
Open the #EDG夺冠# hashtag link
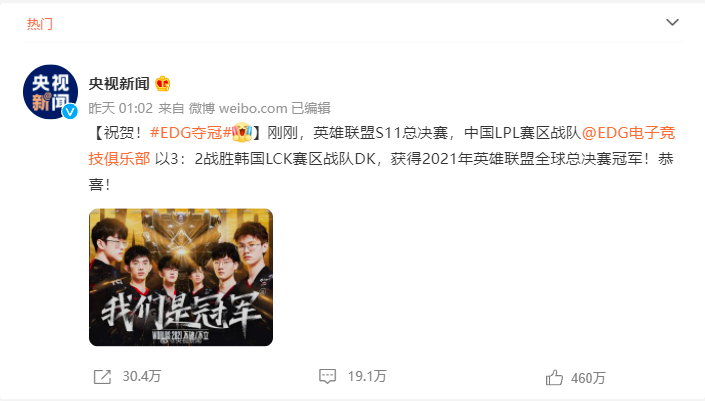click(190, 133)
